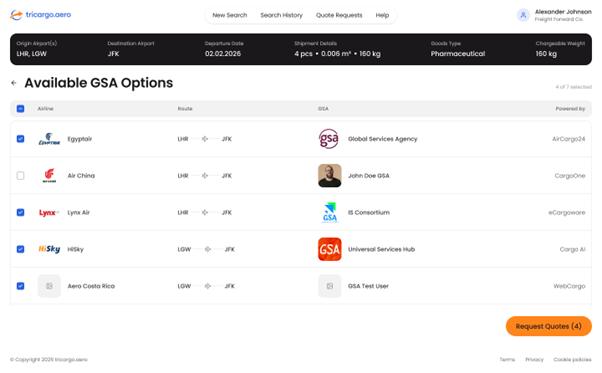Click the John Doe GSA name
Screen dimensions: 602x373
(369, 176)
